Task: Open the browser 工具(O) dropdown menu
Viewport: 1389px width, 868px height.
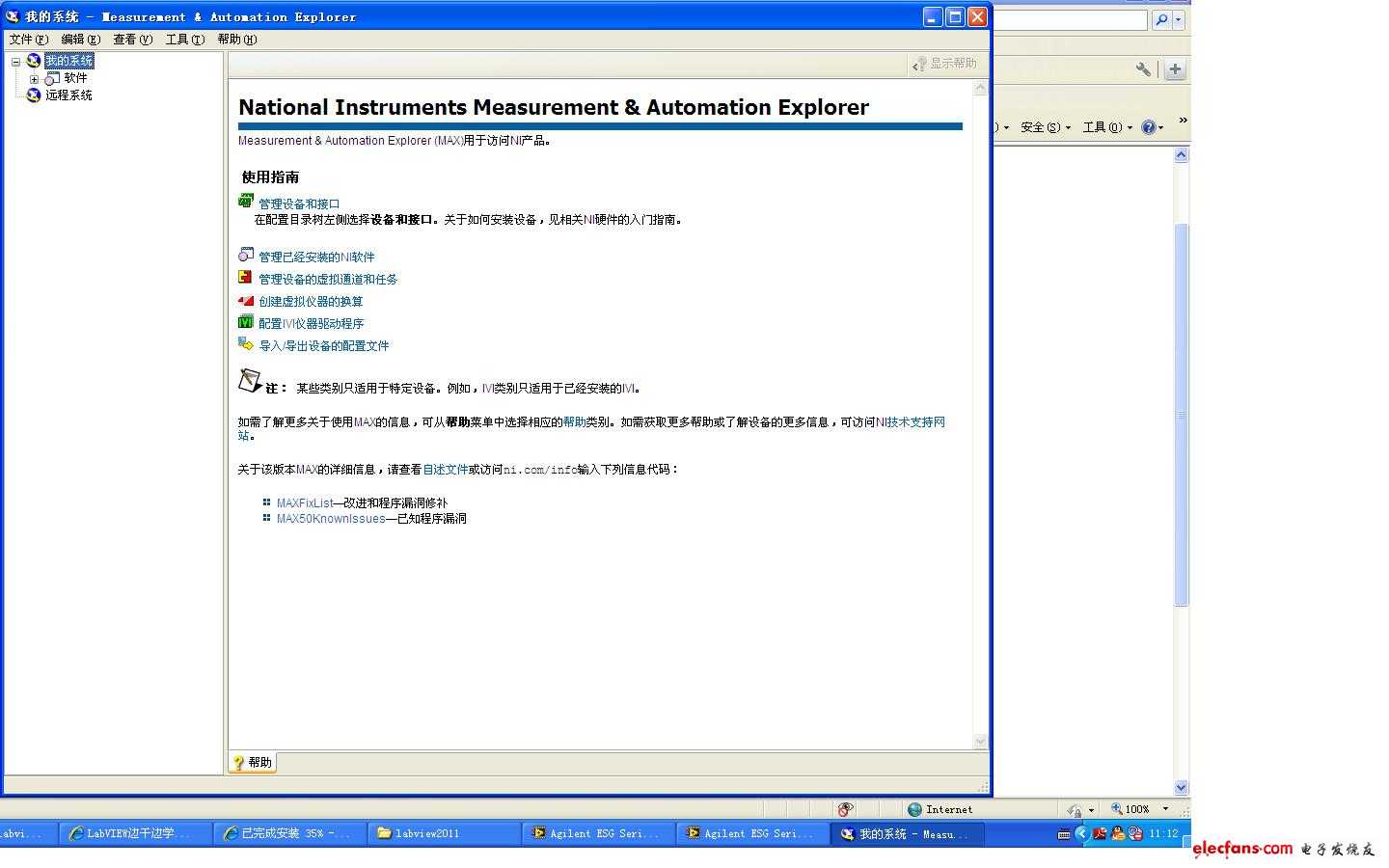Action: [x=1107, y=127]
